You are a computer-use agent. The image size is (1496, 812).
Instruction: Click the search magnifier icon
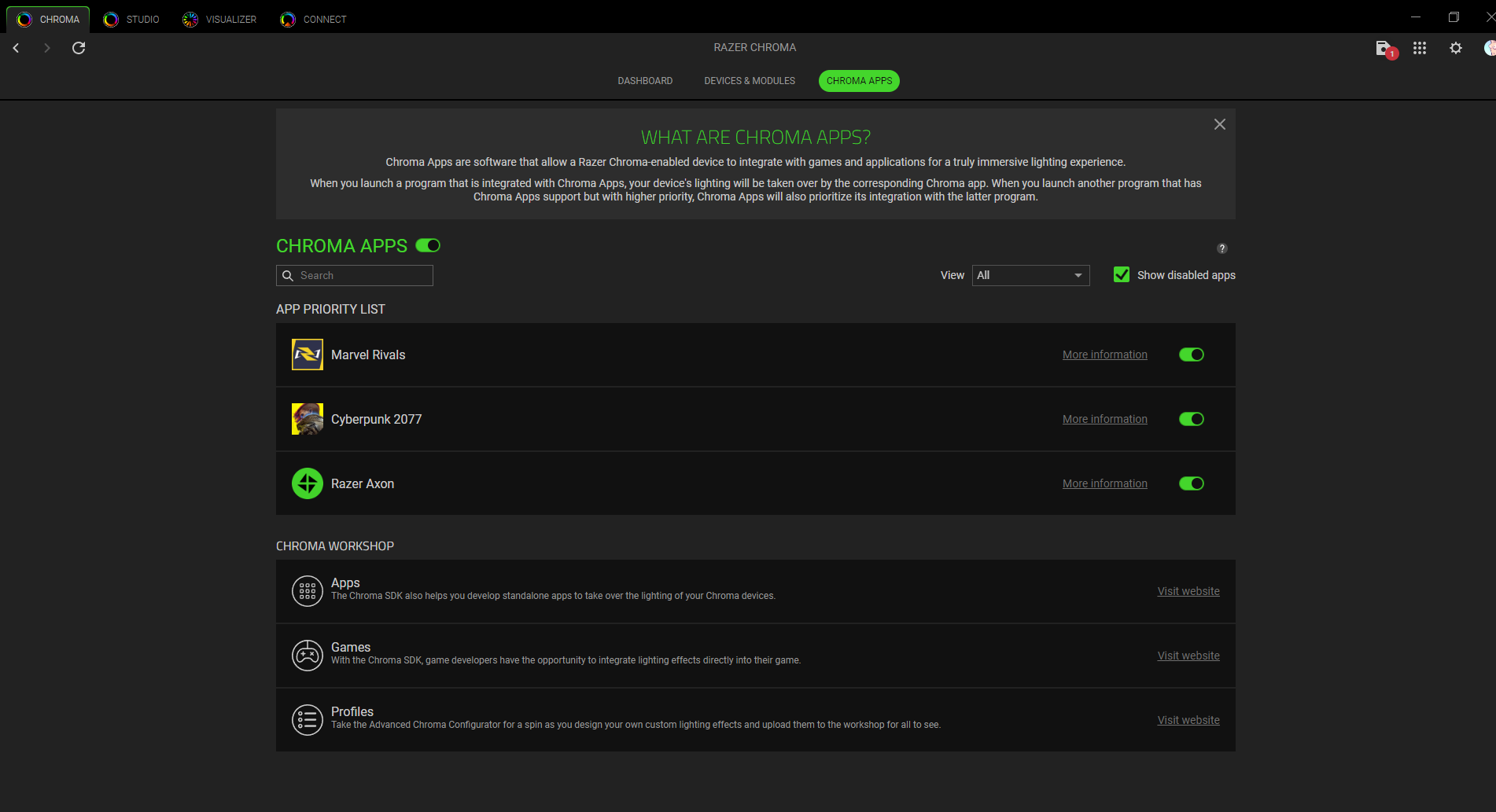click(x=288, y=275)
